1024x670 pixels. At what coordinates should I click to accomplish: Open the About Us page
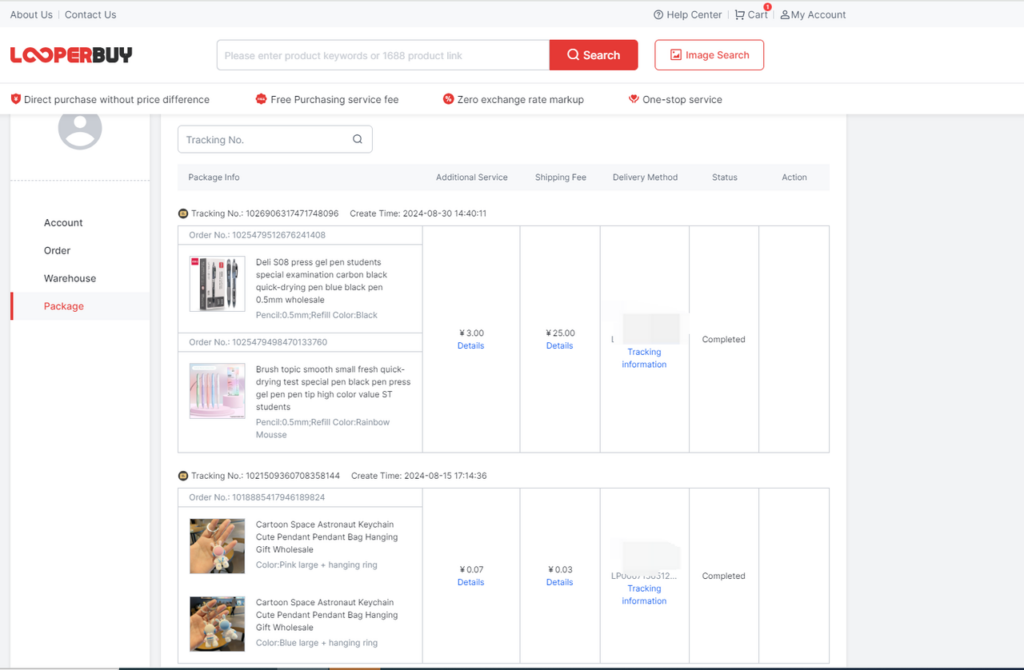tap(30, 14)
